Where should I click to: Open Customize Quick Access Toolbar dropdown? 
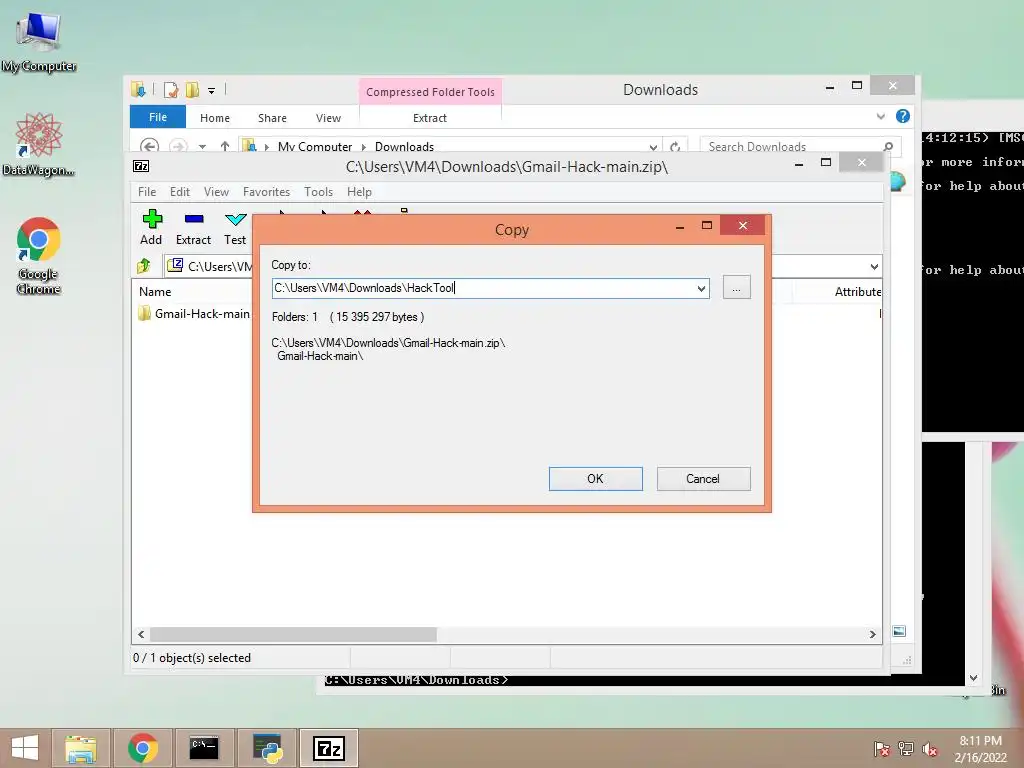[212, 90]
